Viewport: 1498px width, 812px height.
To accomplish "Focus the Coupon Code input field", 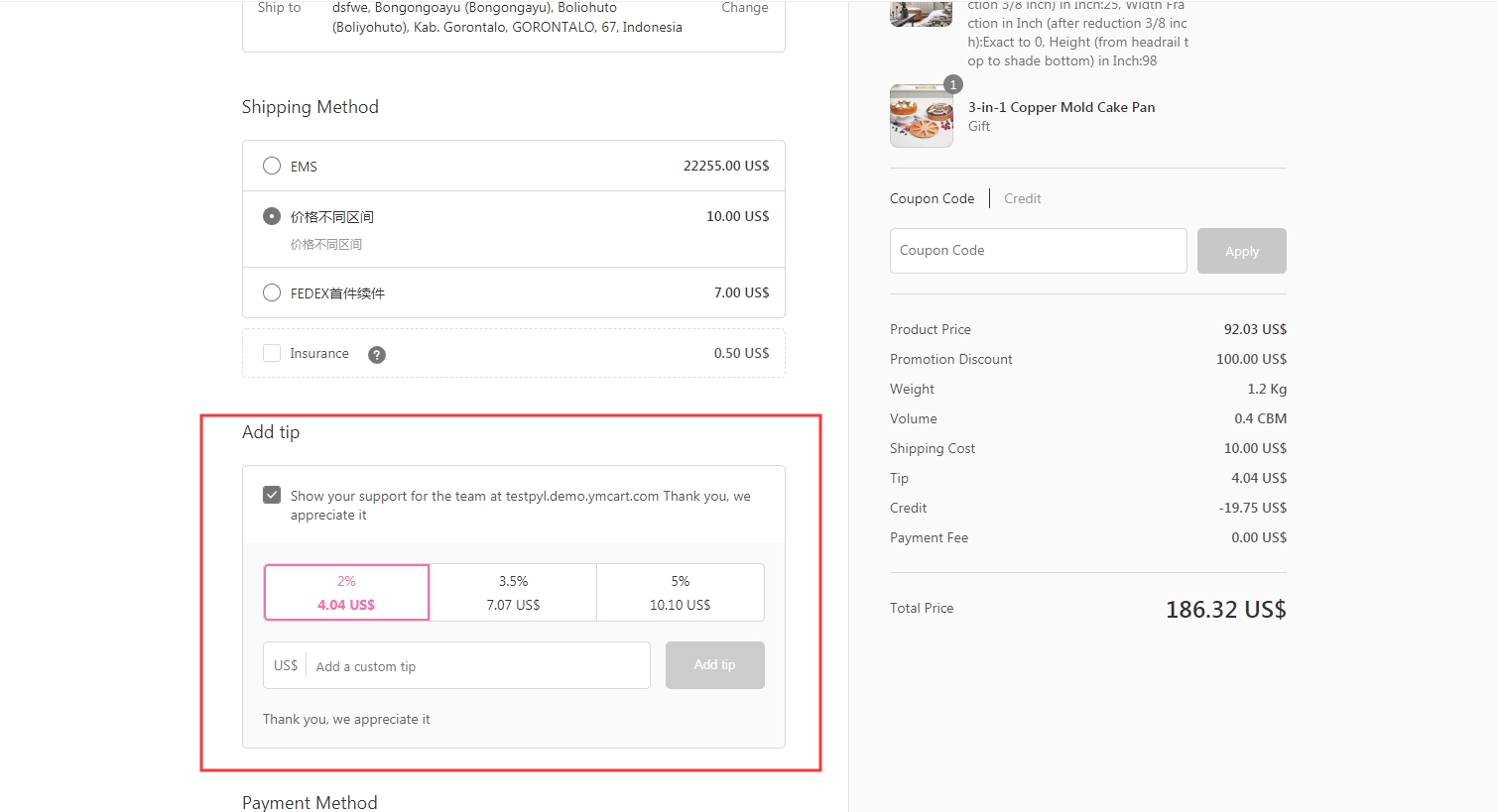I will (x=1038, y=251).
